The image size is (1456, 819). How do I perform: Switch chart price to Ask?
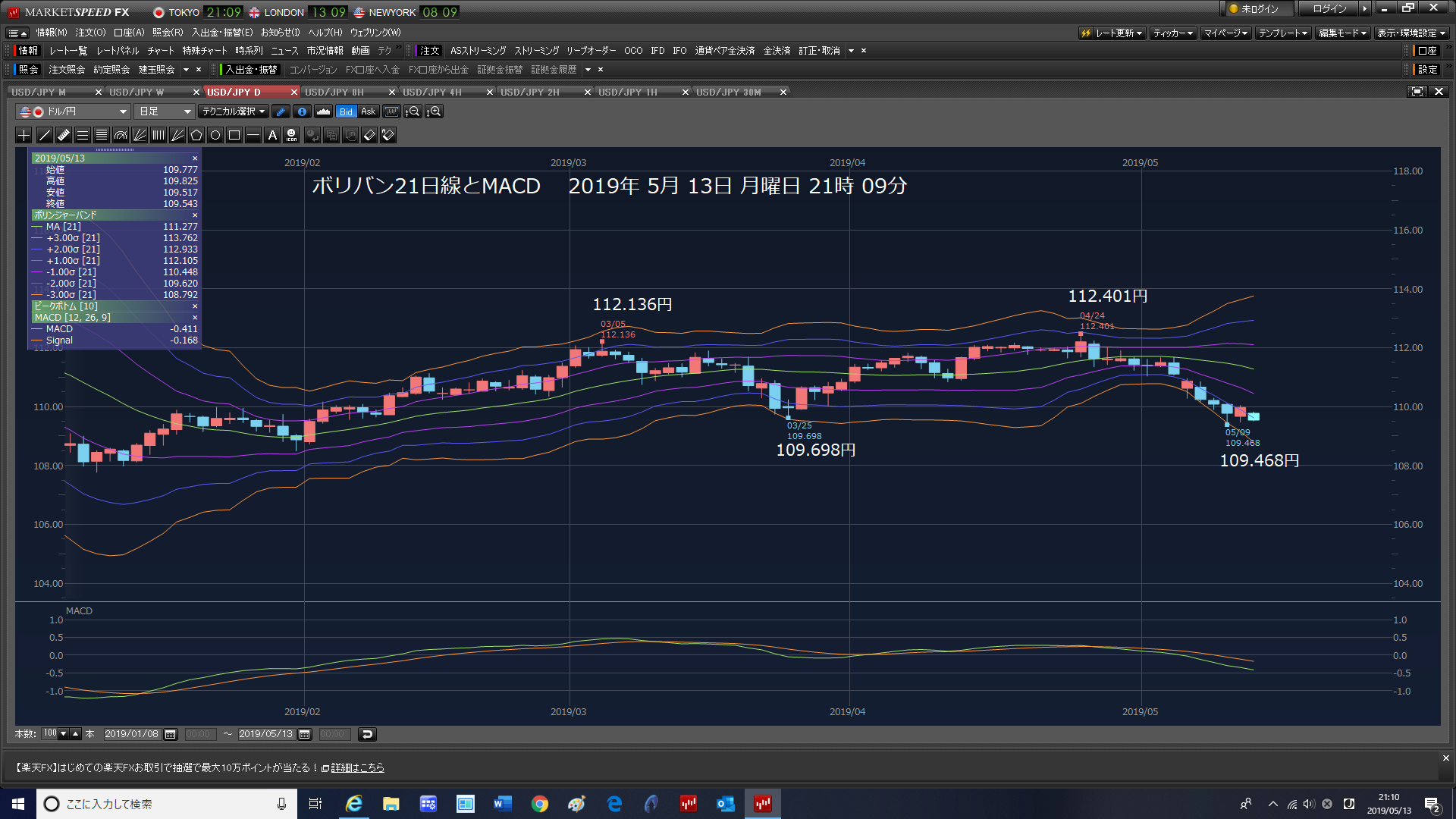pos(368,111)
